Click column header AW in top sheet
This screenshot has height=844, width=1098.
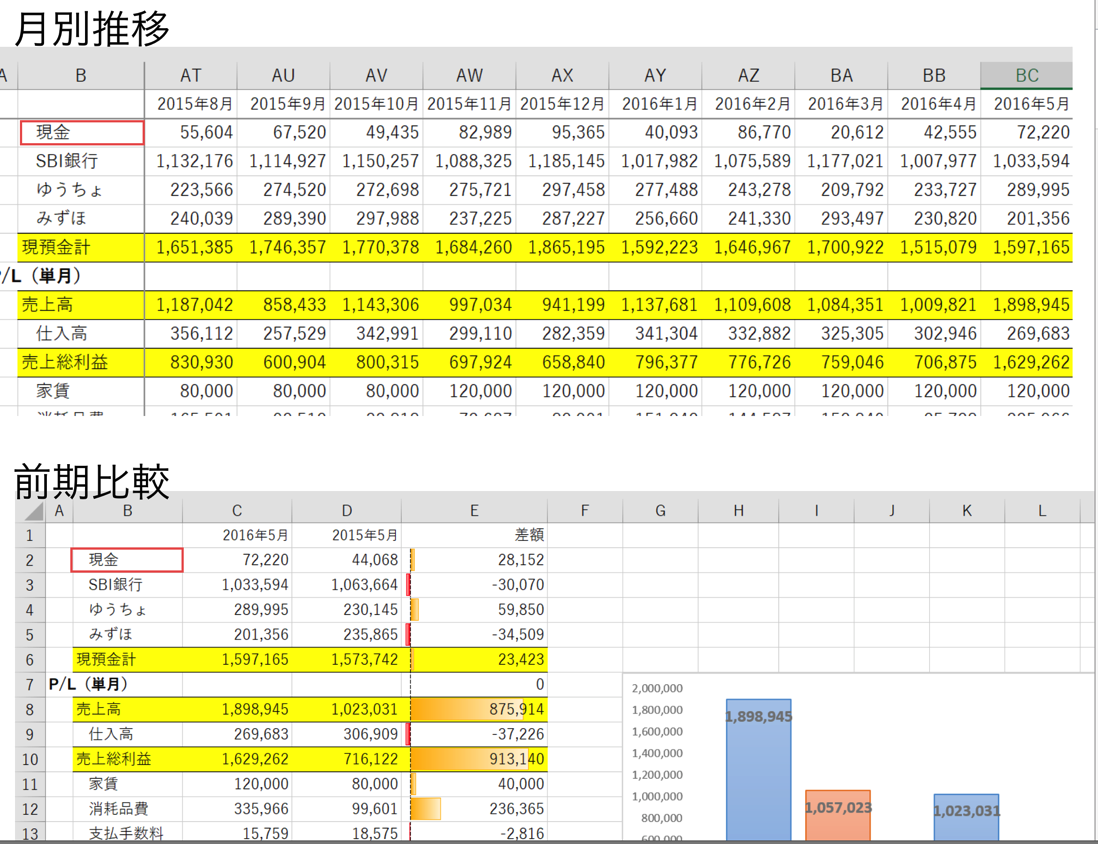[469, 76]
